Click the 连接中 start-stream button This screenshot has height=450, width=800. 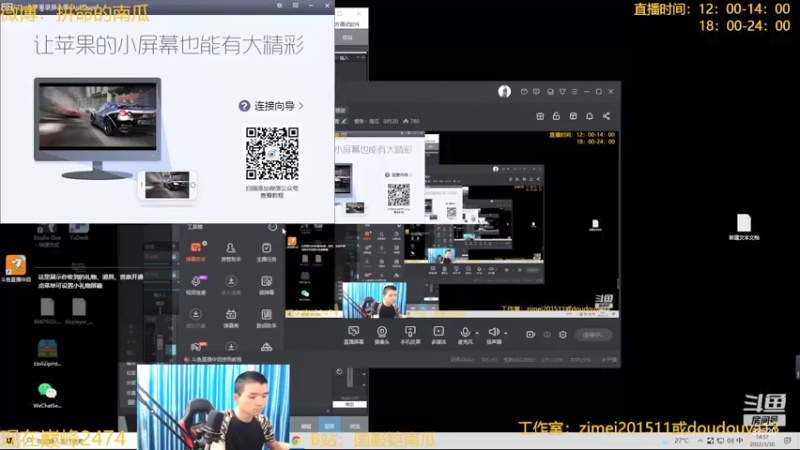point(593,335)
